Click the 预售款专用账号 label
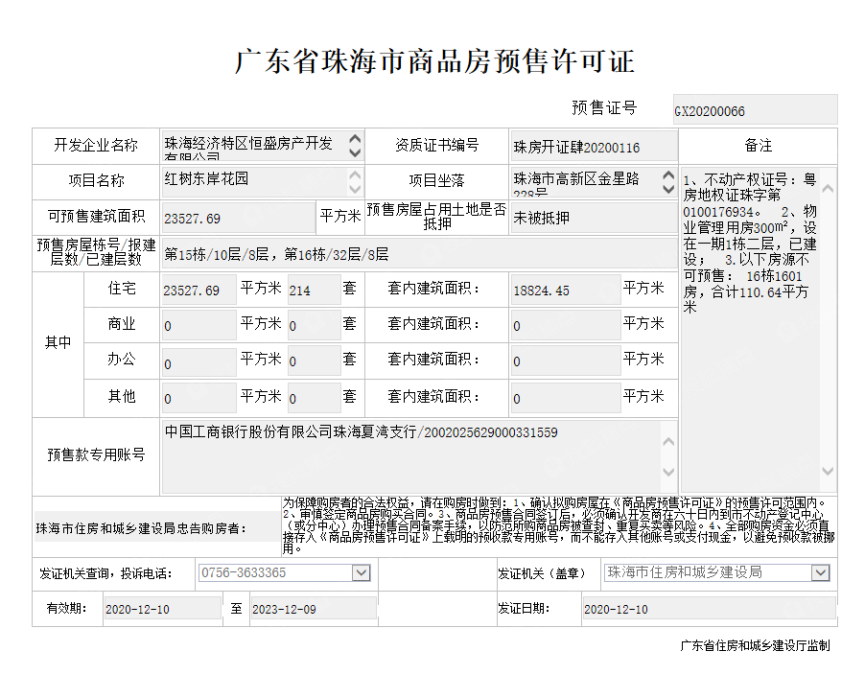 tap(96, 455)
